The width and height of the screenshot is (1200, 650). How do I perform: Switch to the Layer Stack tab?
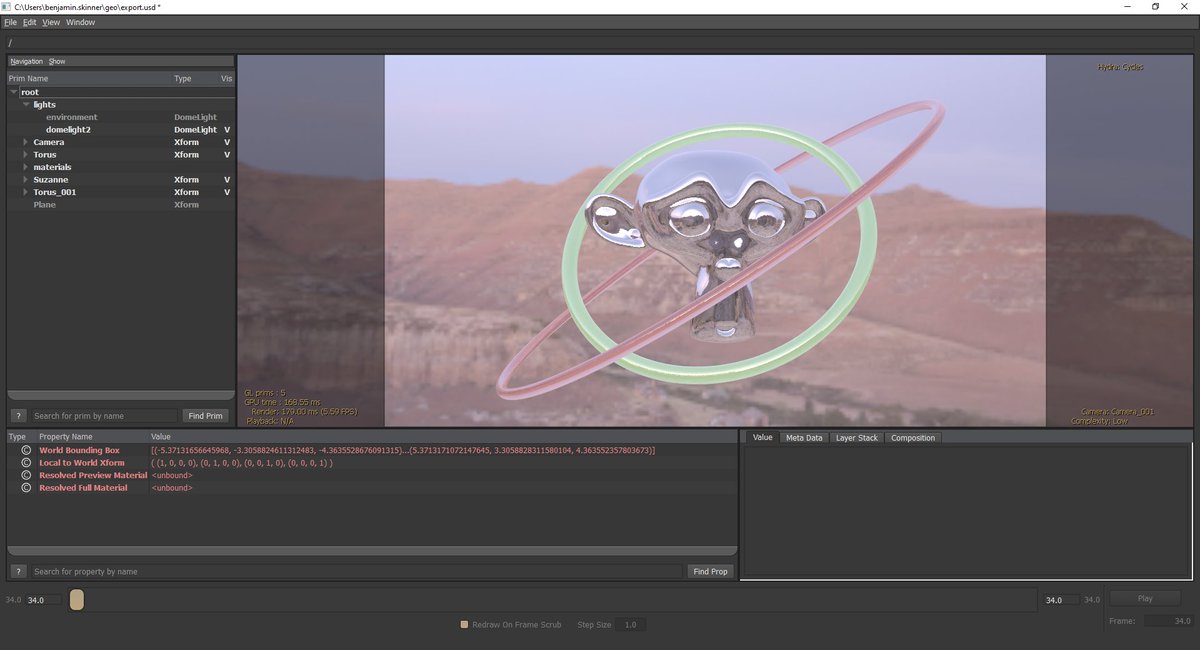pos(856,438)
